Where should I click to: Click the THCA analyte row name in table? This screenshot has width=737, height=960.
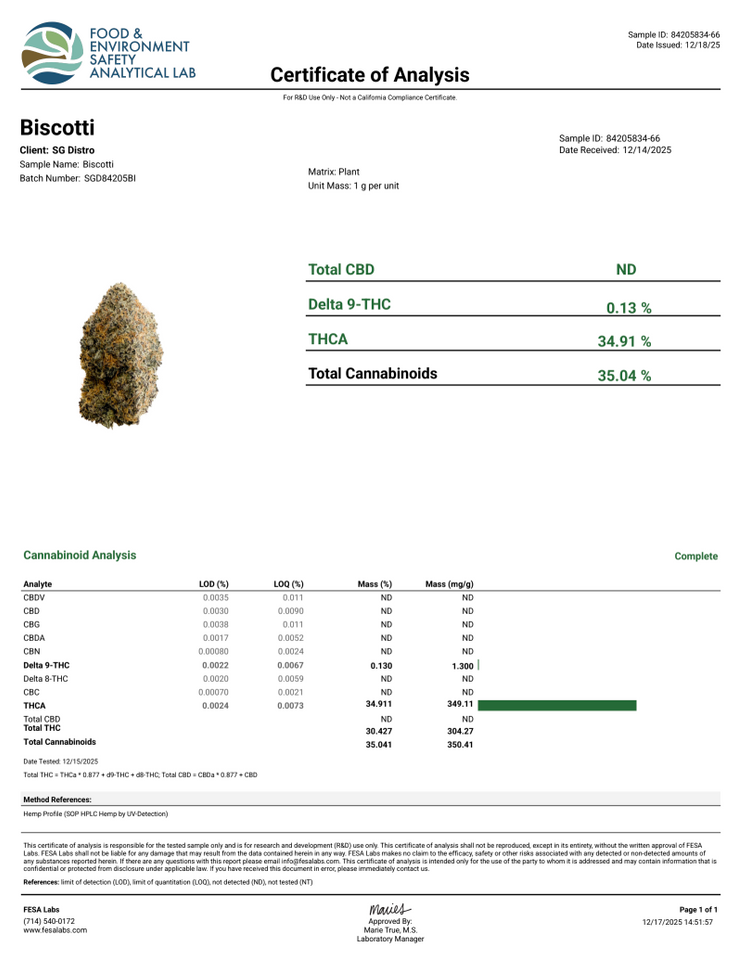pos(34,706)
